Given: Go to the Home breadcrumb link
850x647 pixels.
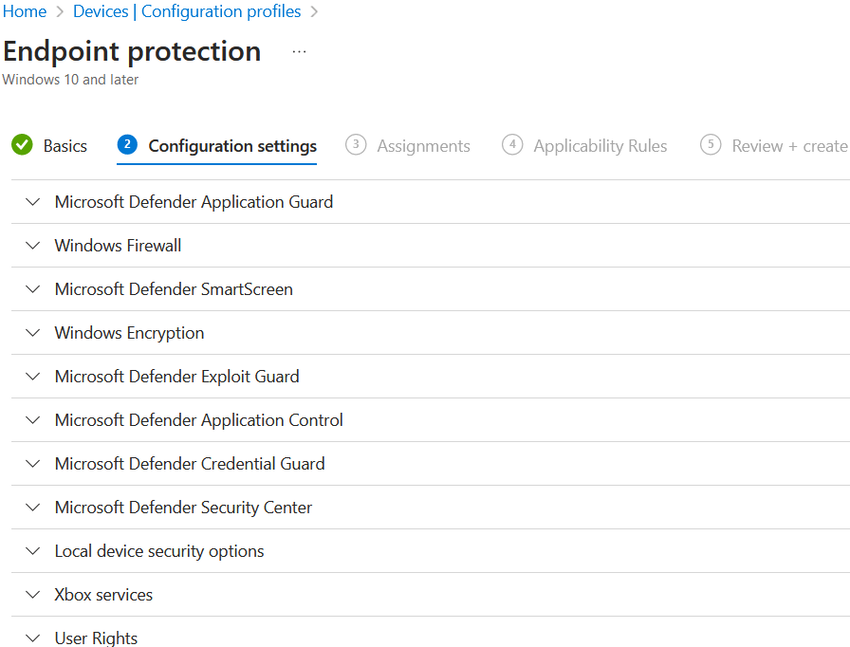Looking at the screenshot, I should 24,11.
